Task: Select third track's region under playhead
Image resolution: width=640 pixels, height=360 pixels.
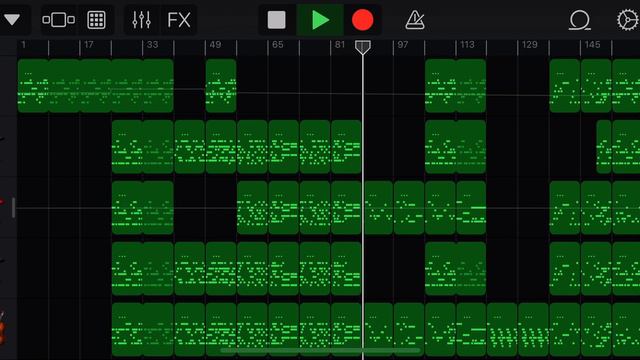Action: click(378, 208)
